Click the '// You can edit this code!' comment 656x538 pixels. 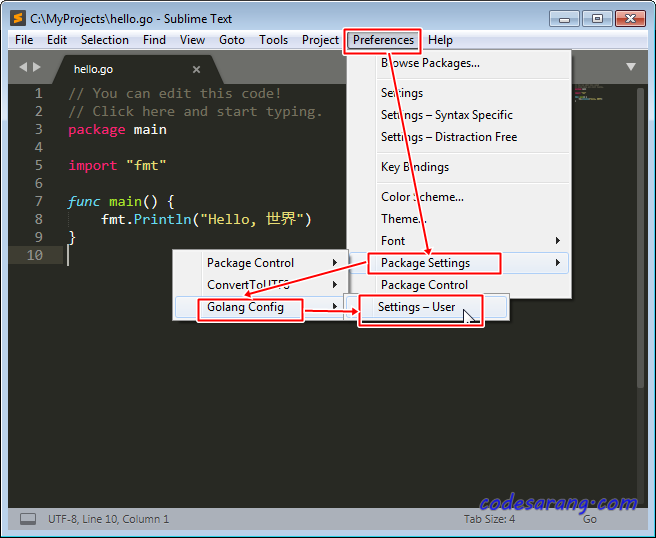coord(175,93)
